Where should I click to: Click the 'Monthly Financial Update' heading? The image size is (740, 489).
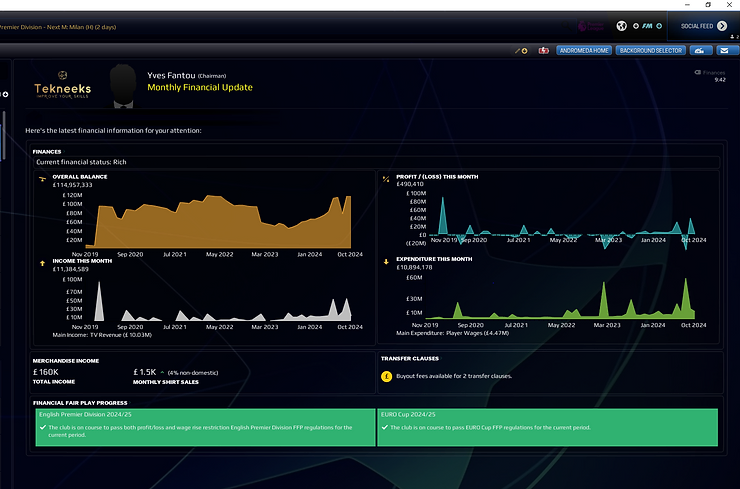(200, 87)
